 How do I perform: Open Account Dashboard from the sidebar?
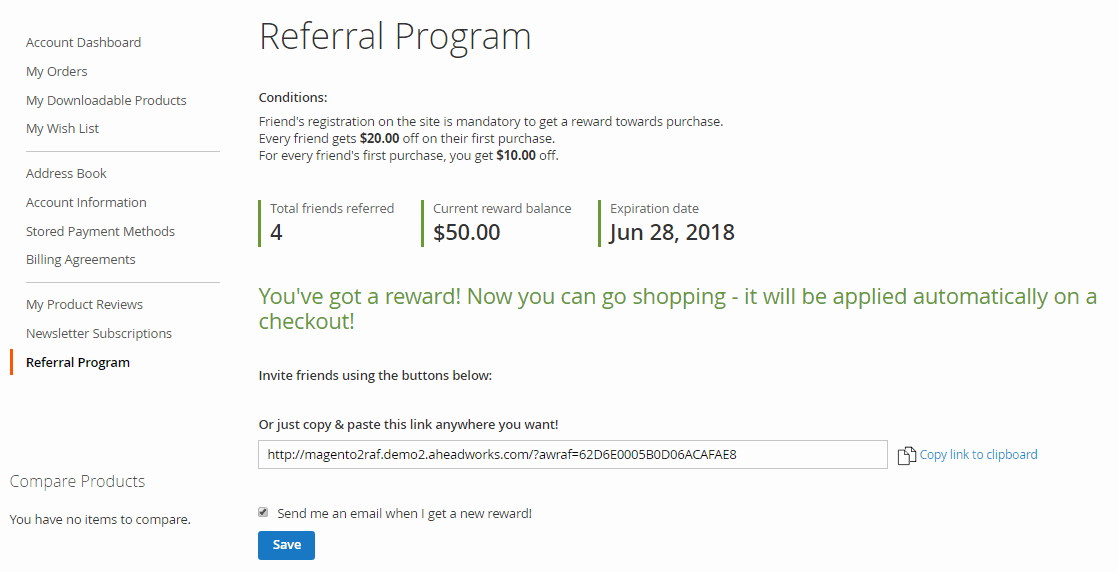coord(83,42)
